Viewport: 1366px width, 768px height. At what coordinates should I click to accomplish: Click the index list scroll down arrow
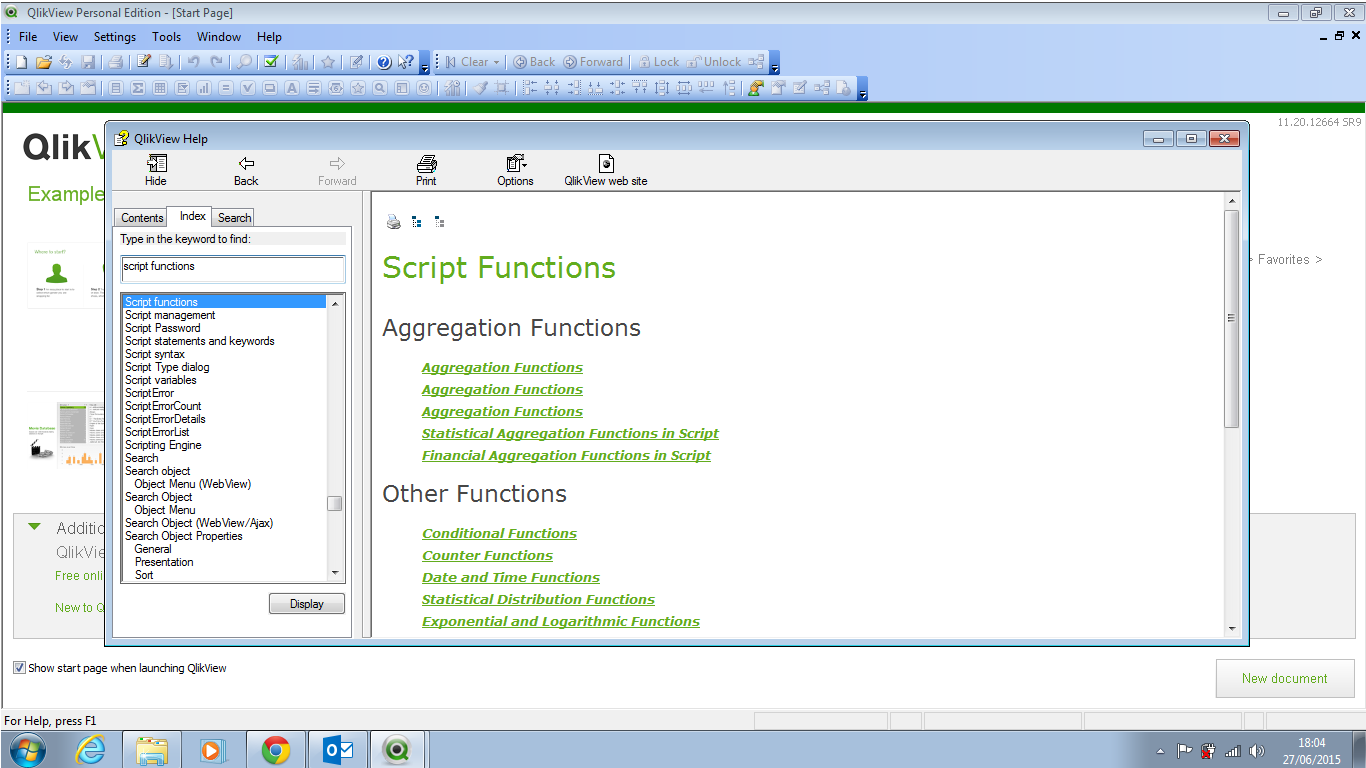coord(335,574)
